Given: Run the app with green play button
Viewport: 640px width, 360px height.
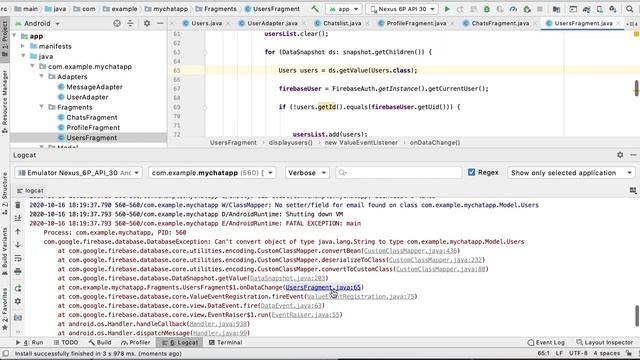Looking at the screenshot, I should [x=447, y=9].
